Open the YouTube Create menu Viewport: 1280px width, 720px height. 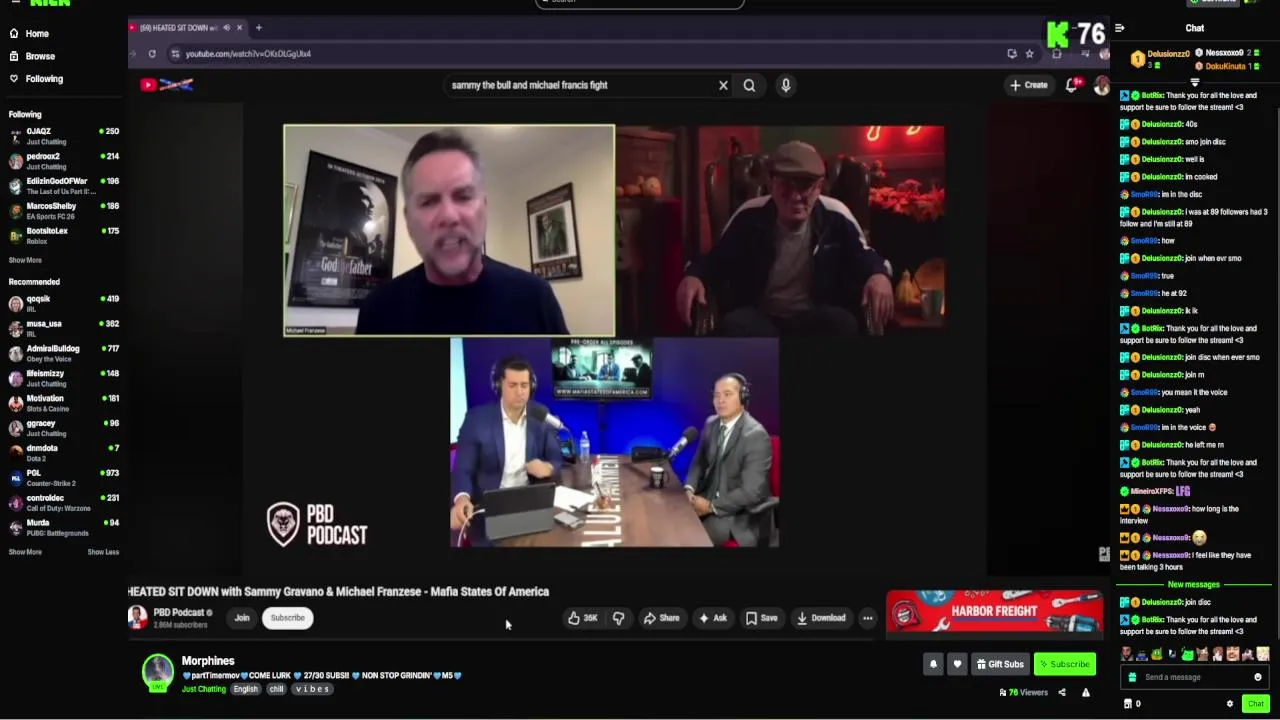coord(1029,85)
